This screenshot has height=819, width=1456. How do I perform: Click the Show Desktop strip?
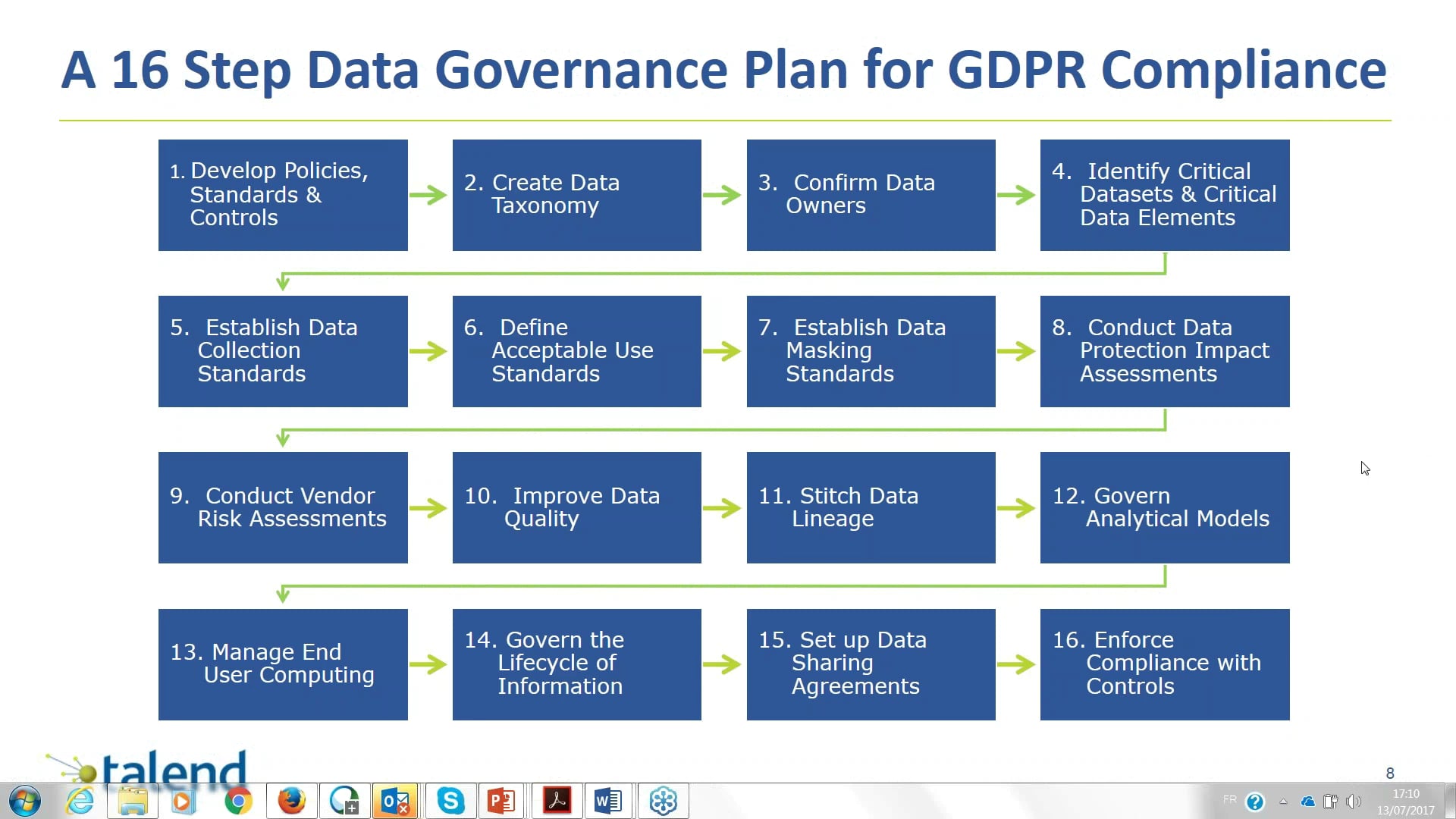(x=1449, y=802)
